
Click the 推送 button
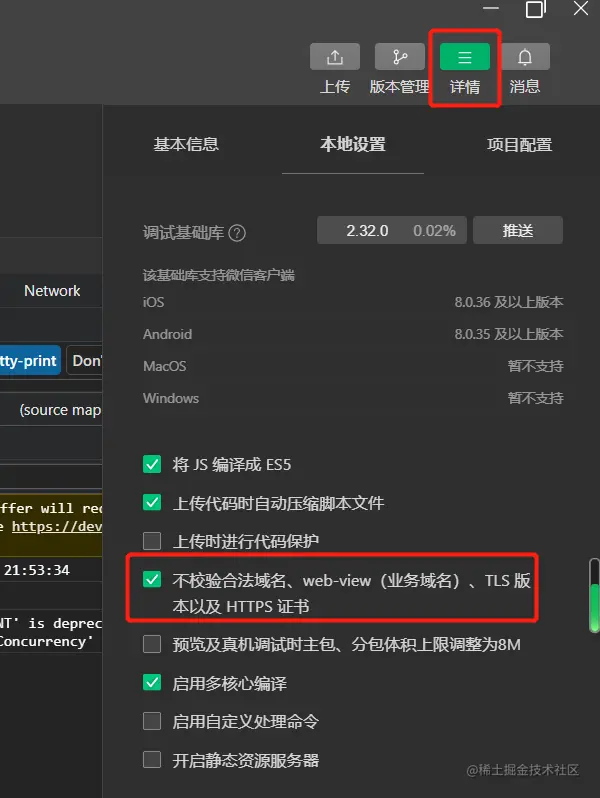(x=518, y=231)
